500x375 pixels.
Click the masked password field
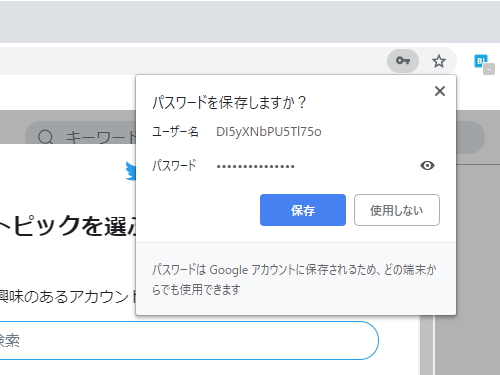pyautogui.click(x=255, y=166)
